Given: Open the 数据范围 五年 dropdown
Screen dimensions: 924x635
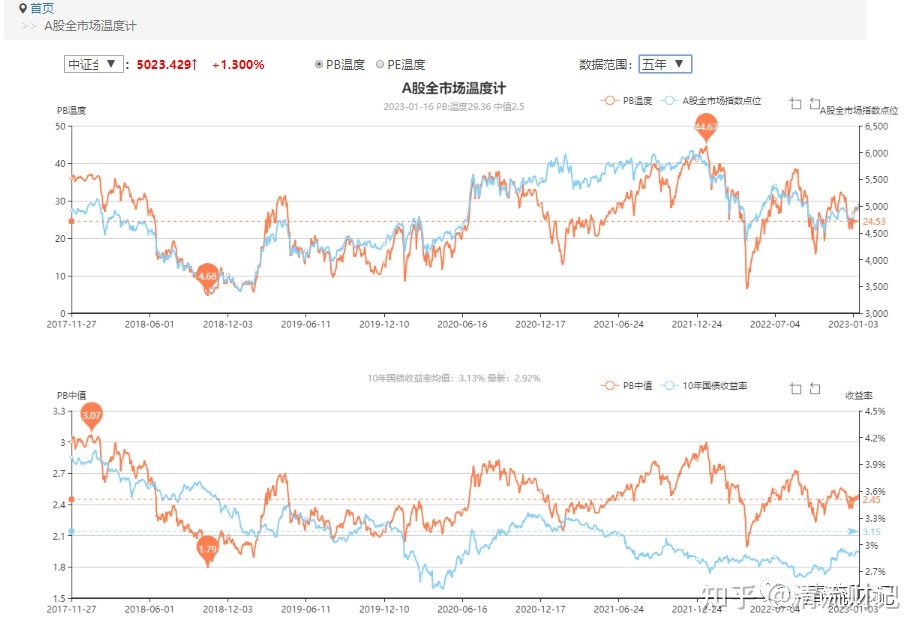Looking at the screenshot, I should pyautogui.click(x=665, y=64).
